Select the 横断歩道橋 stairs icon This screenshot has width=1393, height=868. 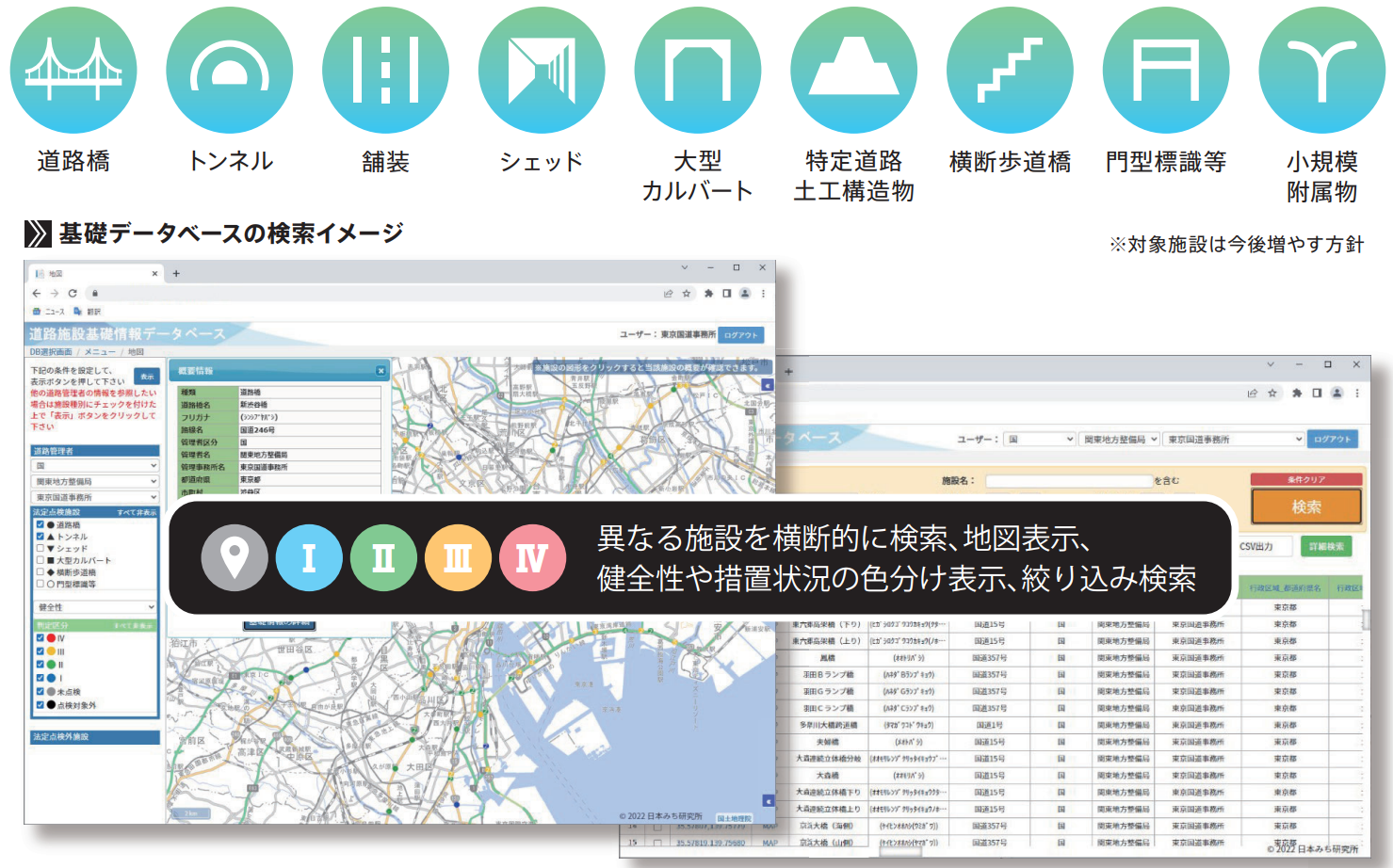tap(1010, 71)
